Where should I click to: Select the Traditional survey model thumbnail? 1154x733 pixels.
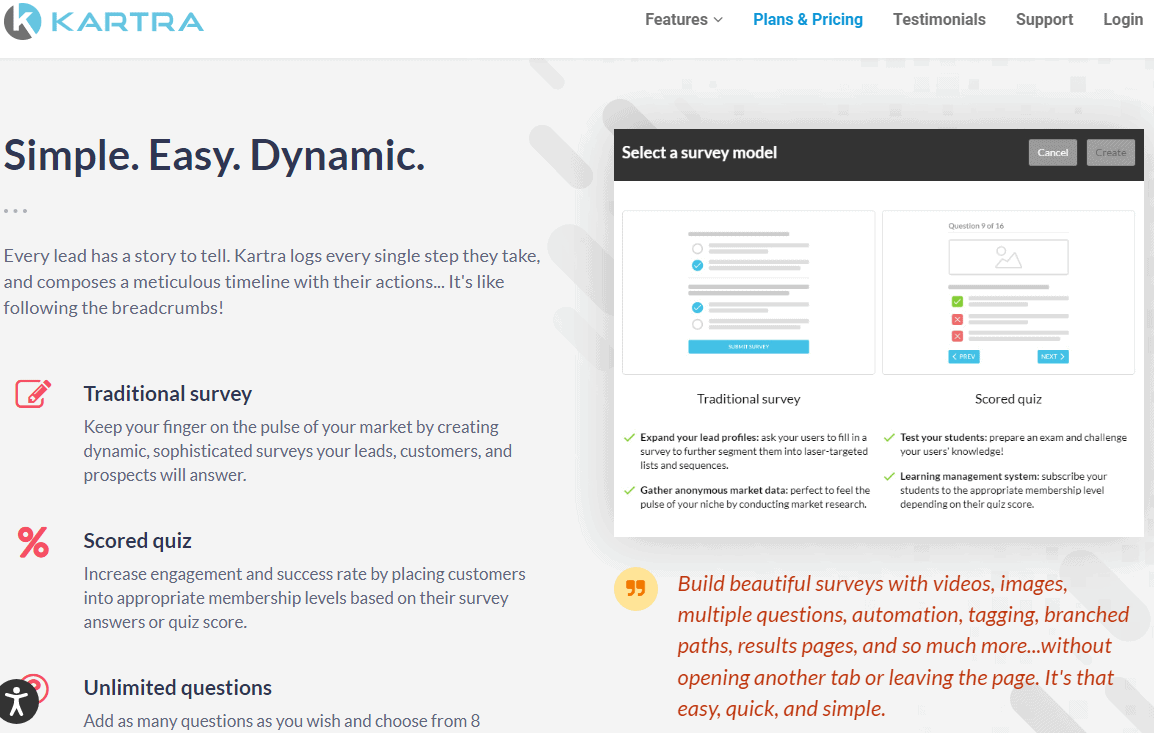pyautogui.click(x=748, y=293)
